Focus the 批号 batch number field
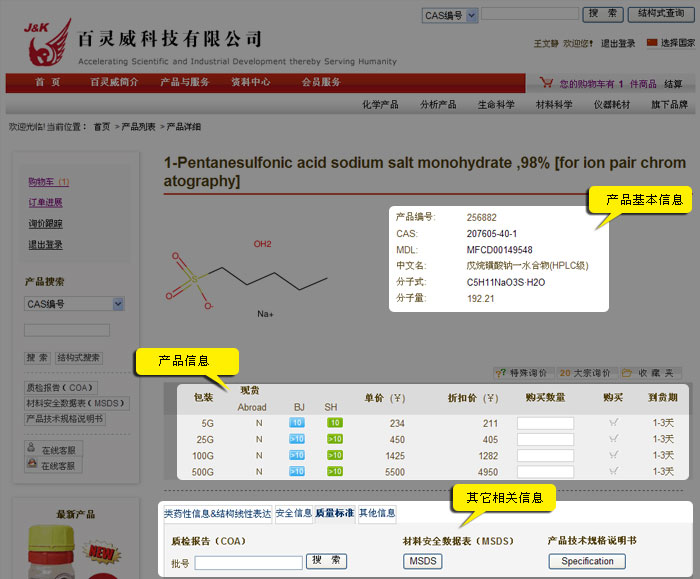Image resolution: width=700 pixels, height=579 pixels. pos(249,562)
